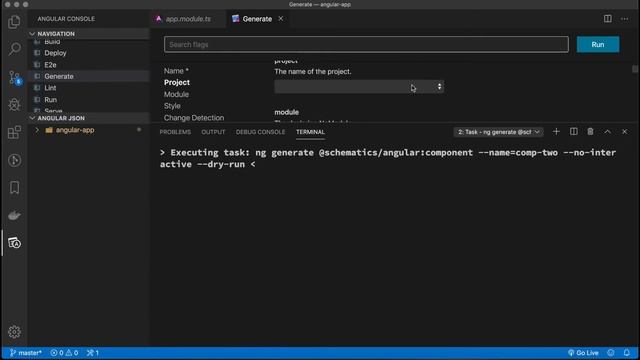The height and width of the screenshot is (360, 640).
Task: Click the play-circle icon in activity bar
Action: pos(14,160)
